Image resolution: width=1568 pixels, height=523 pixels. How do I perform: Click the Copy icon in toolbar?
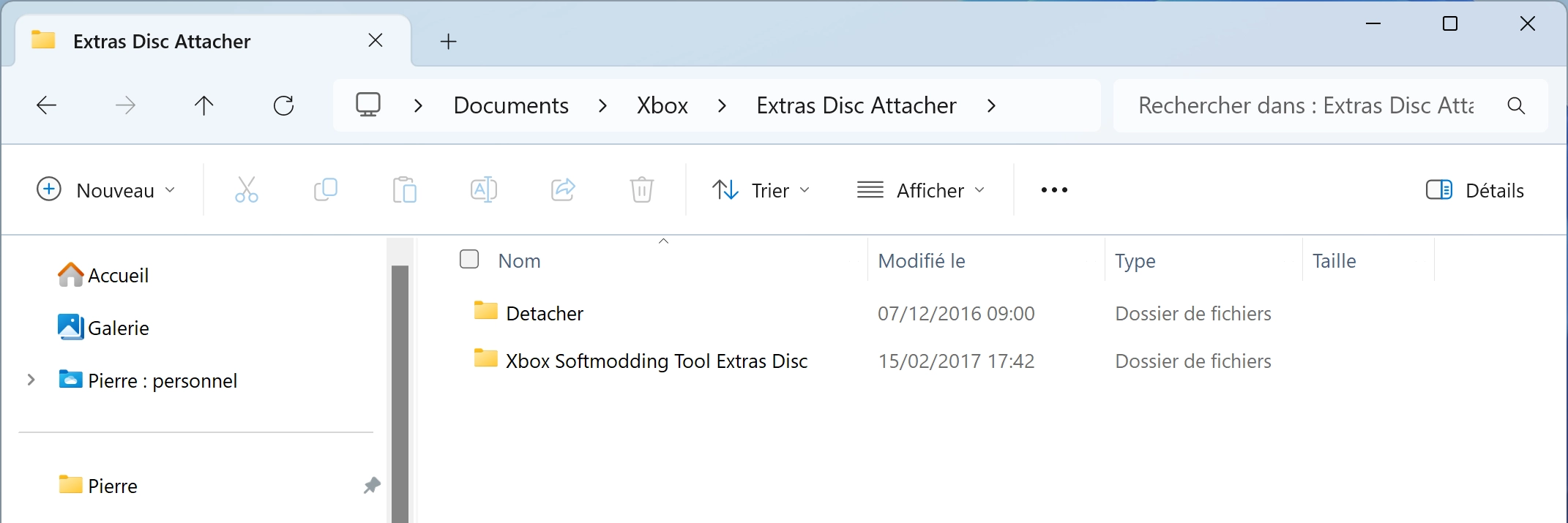(x=325, y=190)
